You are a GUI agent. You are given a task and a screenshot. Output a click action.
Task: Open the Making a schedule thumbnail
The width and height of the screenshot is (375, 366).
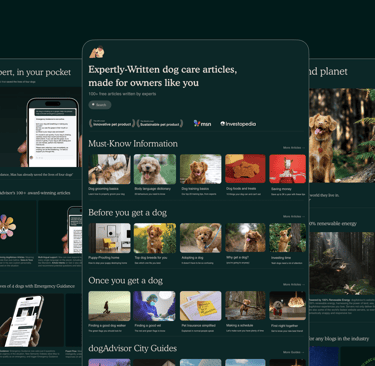pos(245,306)
